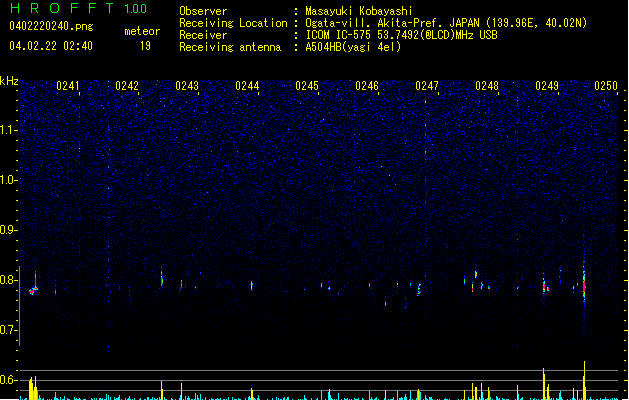629x400 pixels.
Task: Click the date stamp 04.02.22 02:40
Action: 51,46
